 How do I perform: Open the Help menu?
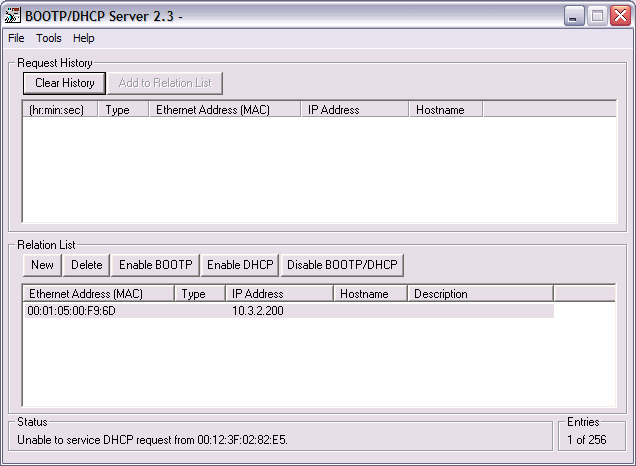[x=84, y=38]
